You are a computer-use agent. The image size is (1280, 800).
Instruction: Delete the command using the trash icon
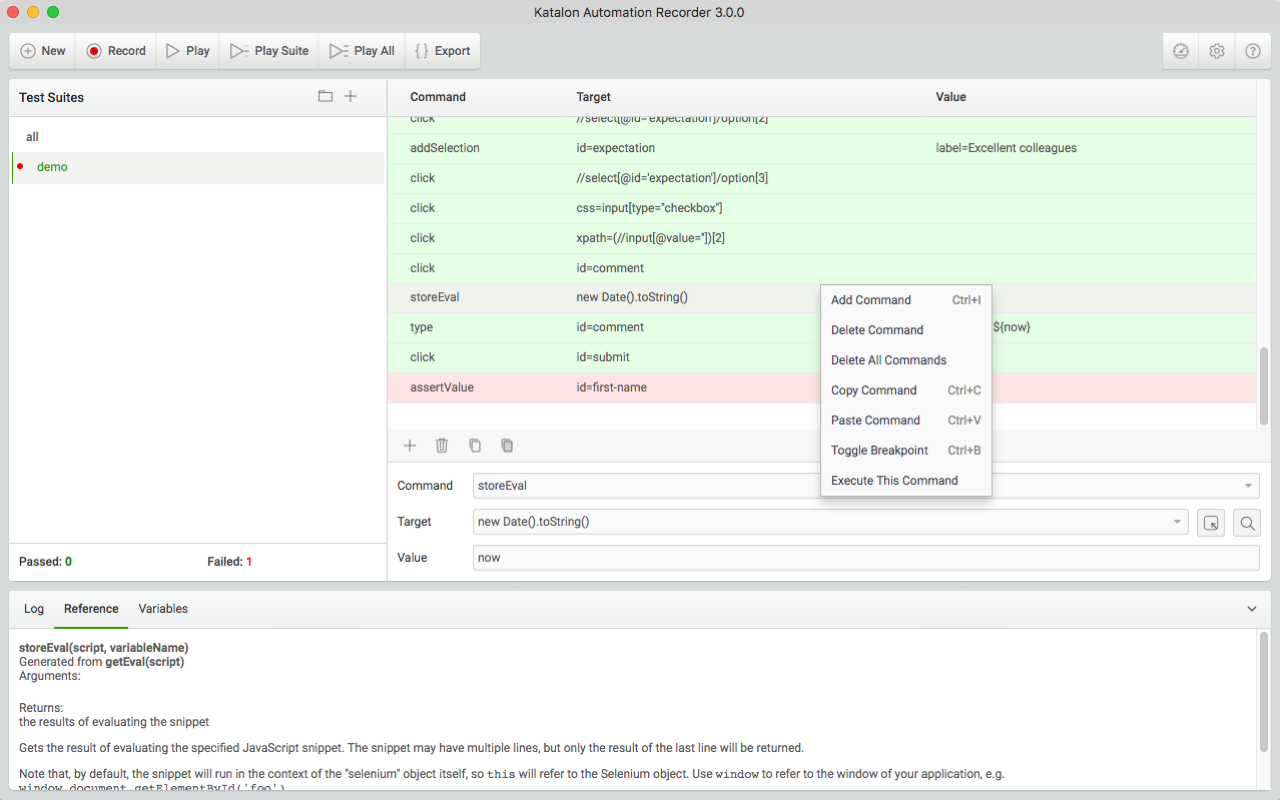coord(442,446)
